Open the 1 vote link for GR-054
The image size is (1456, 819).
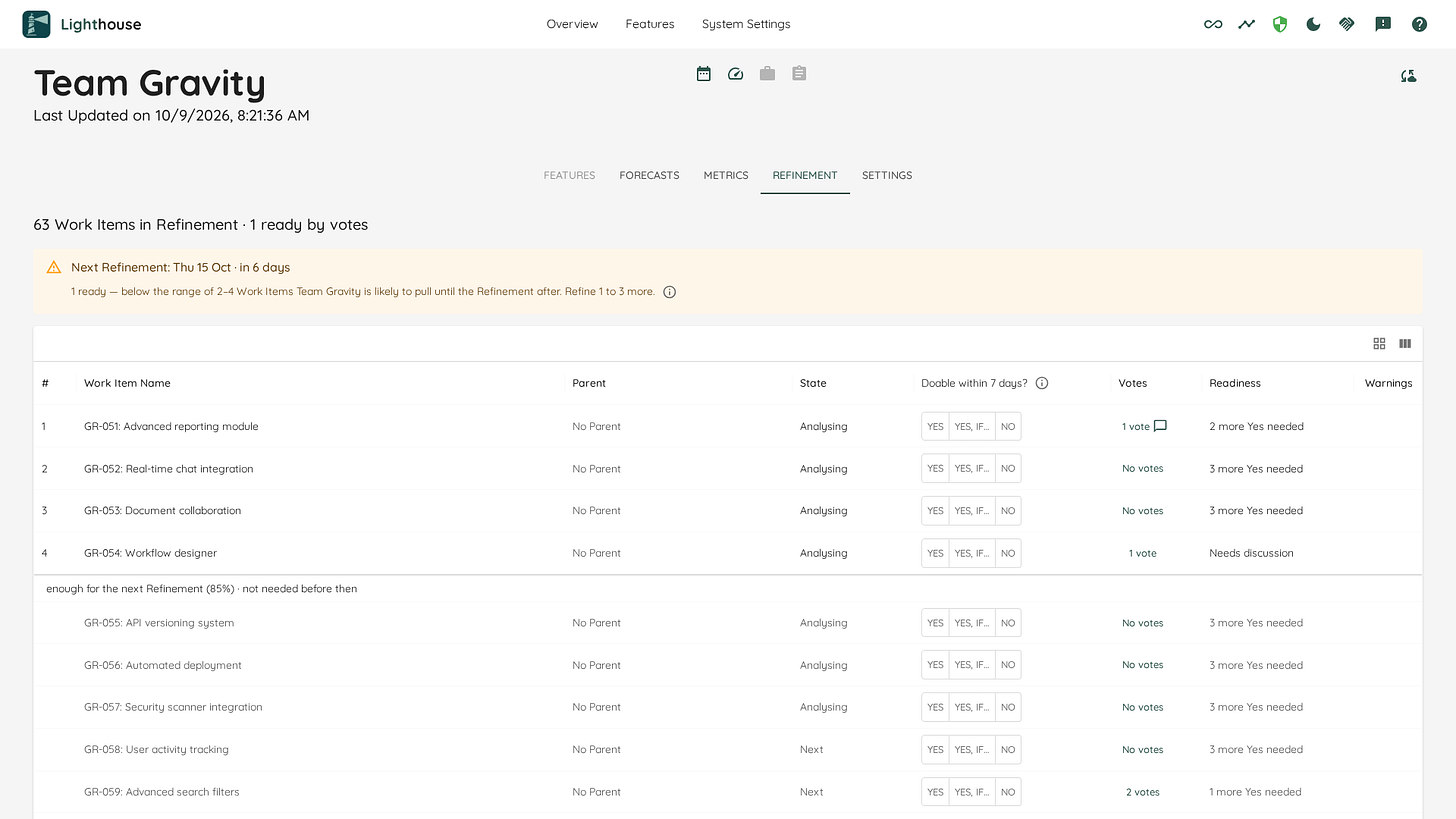pyautogui.click(x=1142, y=553)
